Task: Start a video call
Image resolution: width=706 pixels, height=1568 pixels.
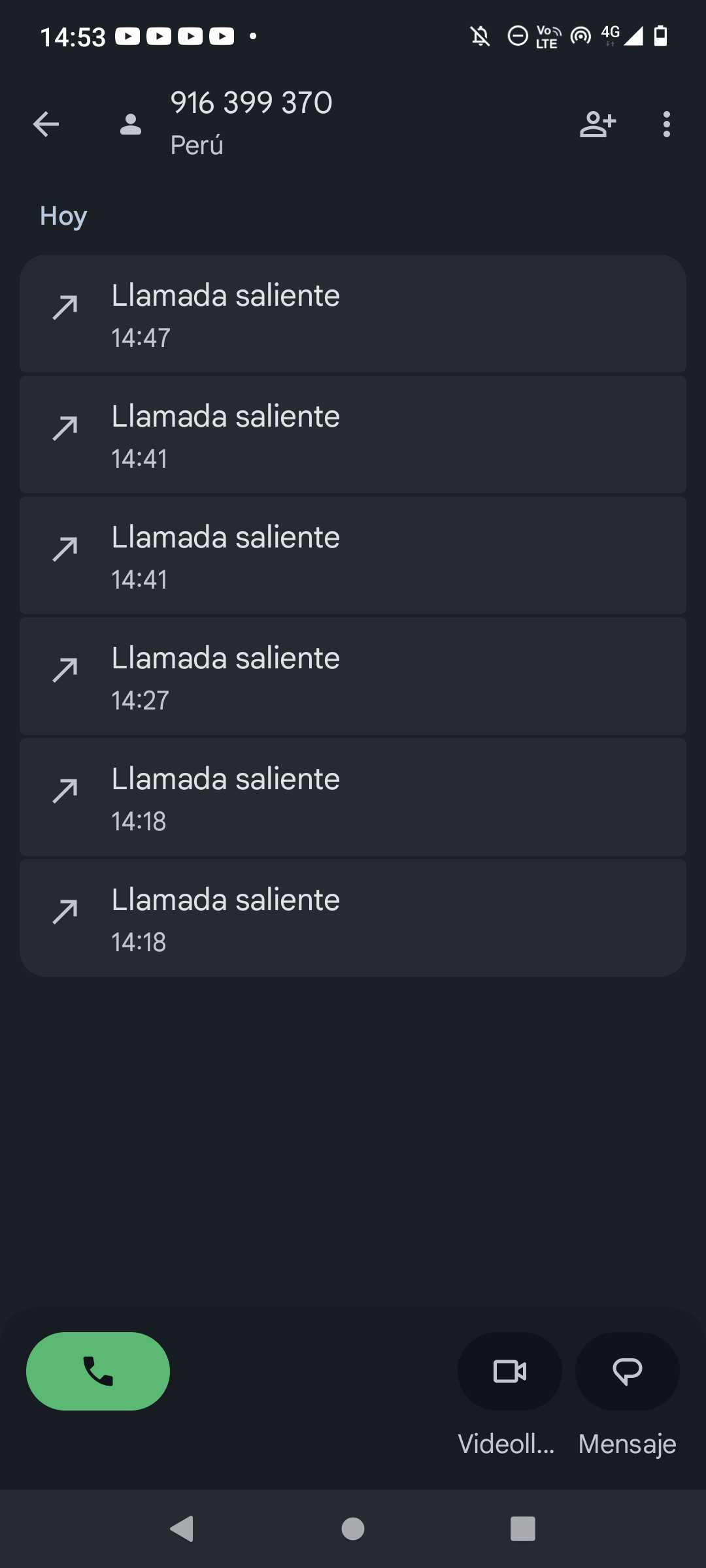Action: click(x=509, y=1371)
